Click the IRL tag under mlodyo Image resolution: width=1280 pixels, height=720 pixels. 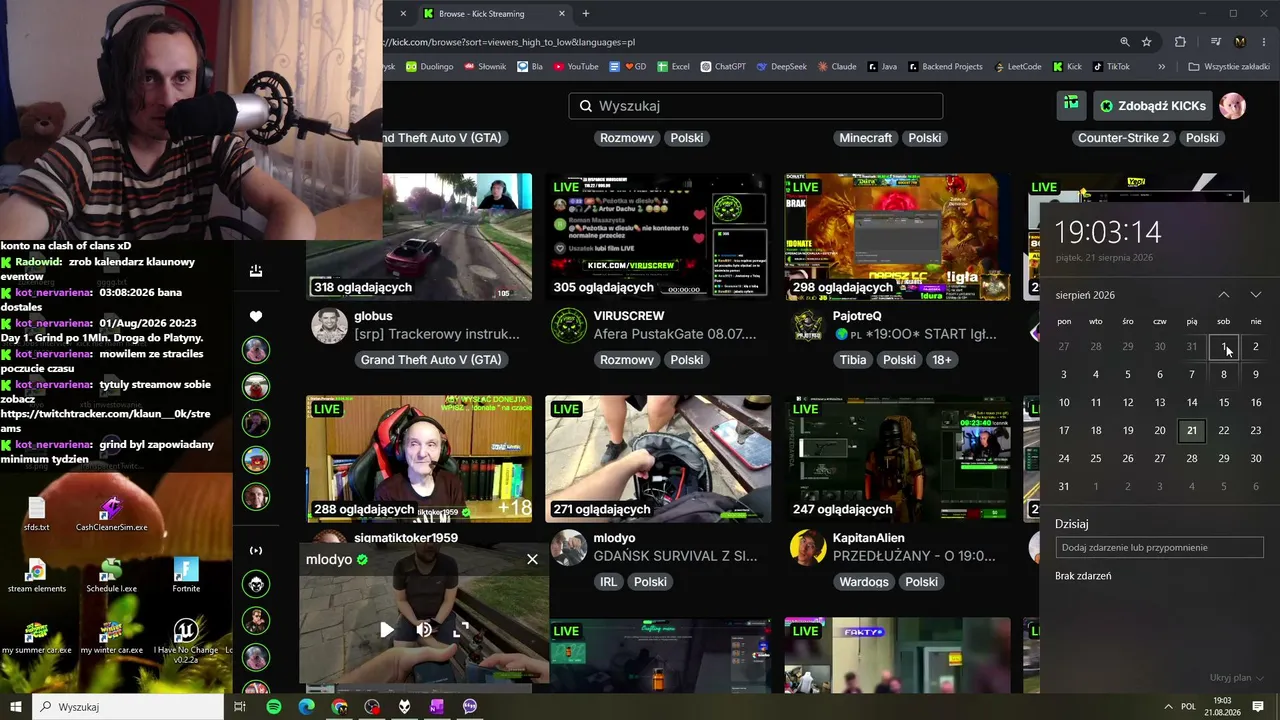click(608, 582)
